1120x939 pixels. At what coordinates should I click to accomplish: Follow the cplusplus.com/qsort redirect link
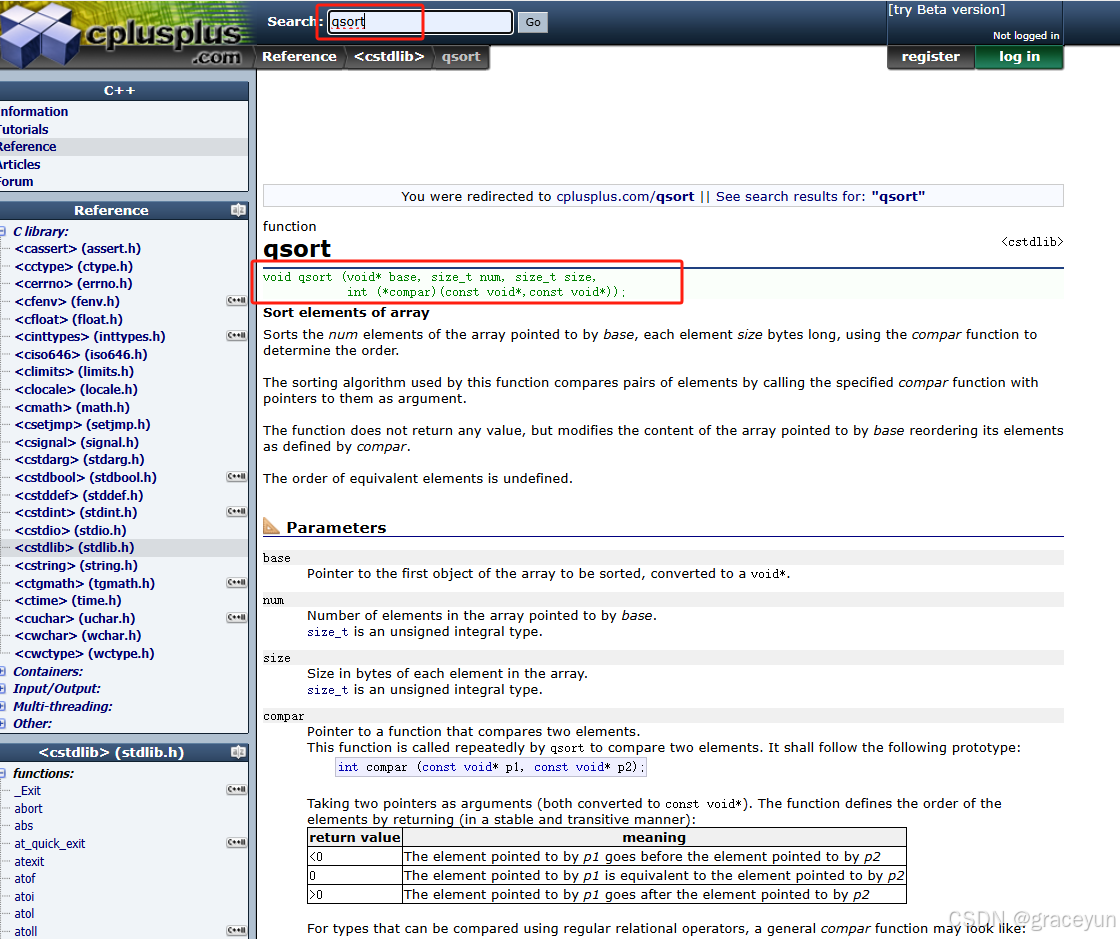[x=625, y=196]
